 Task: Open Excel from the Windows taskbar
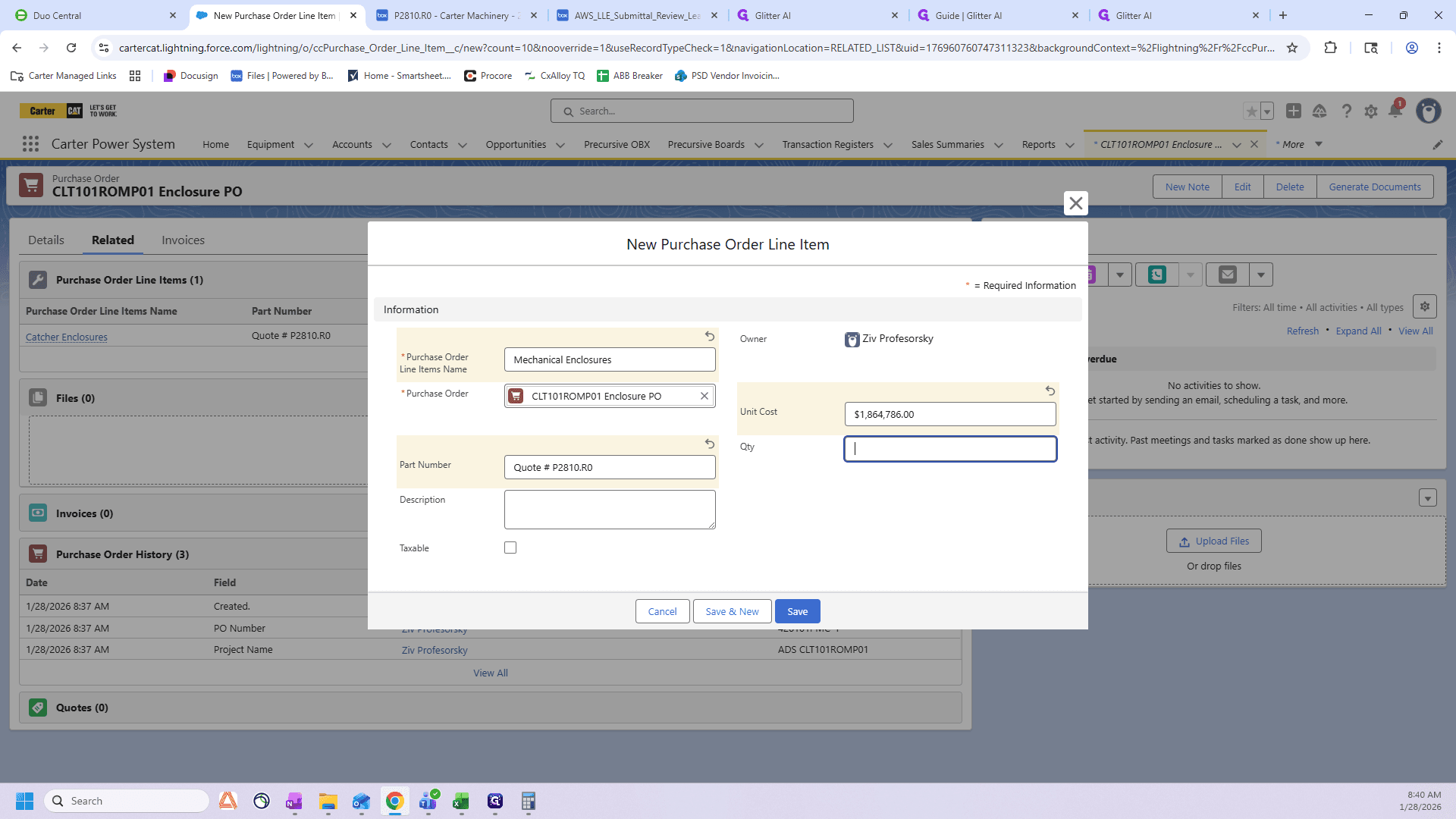pos(461,801)
